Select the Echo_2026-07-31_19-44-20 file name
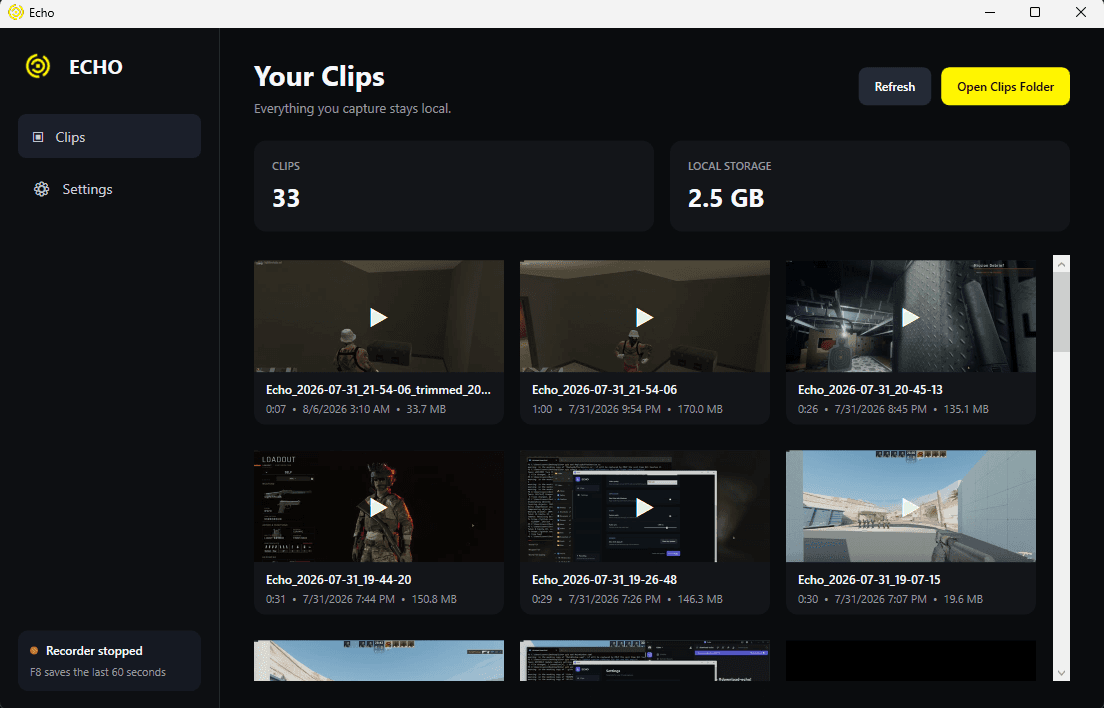1104x708 pixels. tap(339, 579)
